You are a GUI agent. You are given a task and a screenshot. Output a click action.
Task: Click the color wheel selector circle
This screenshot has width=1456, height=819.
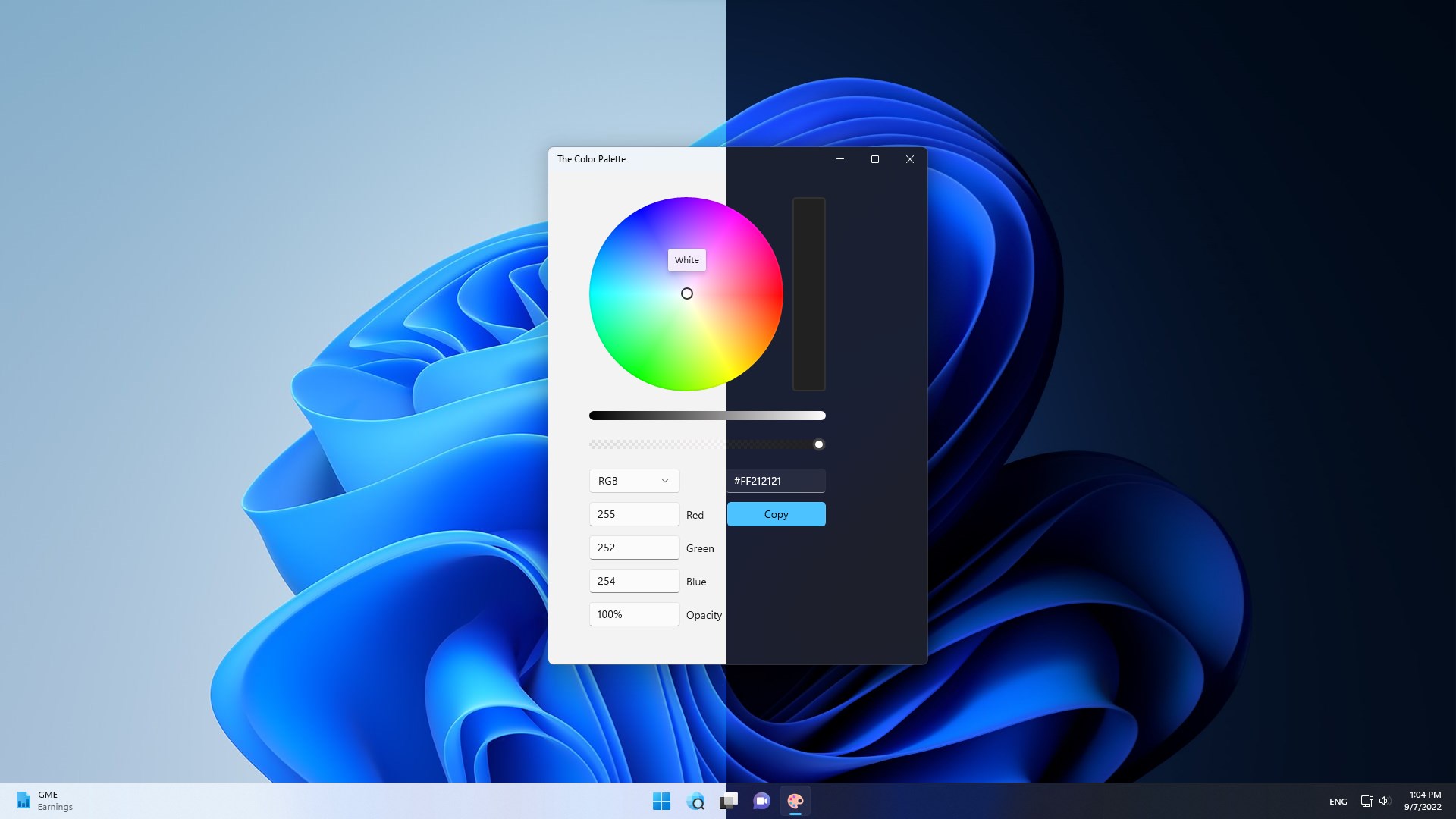click(x=686, y=293)
